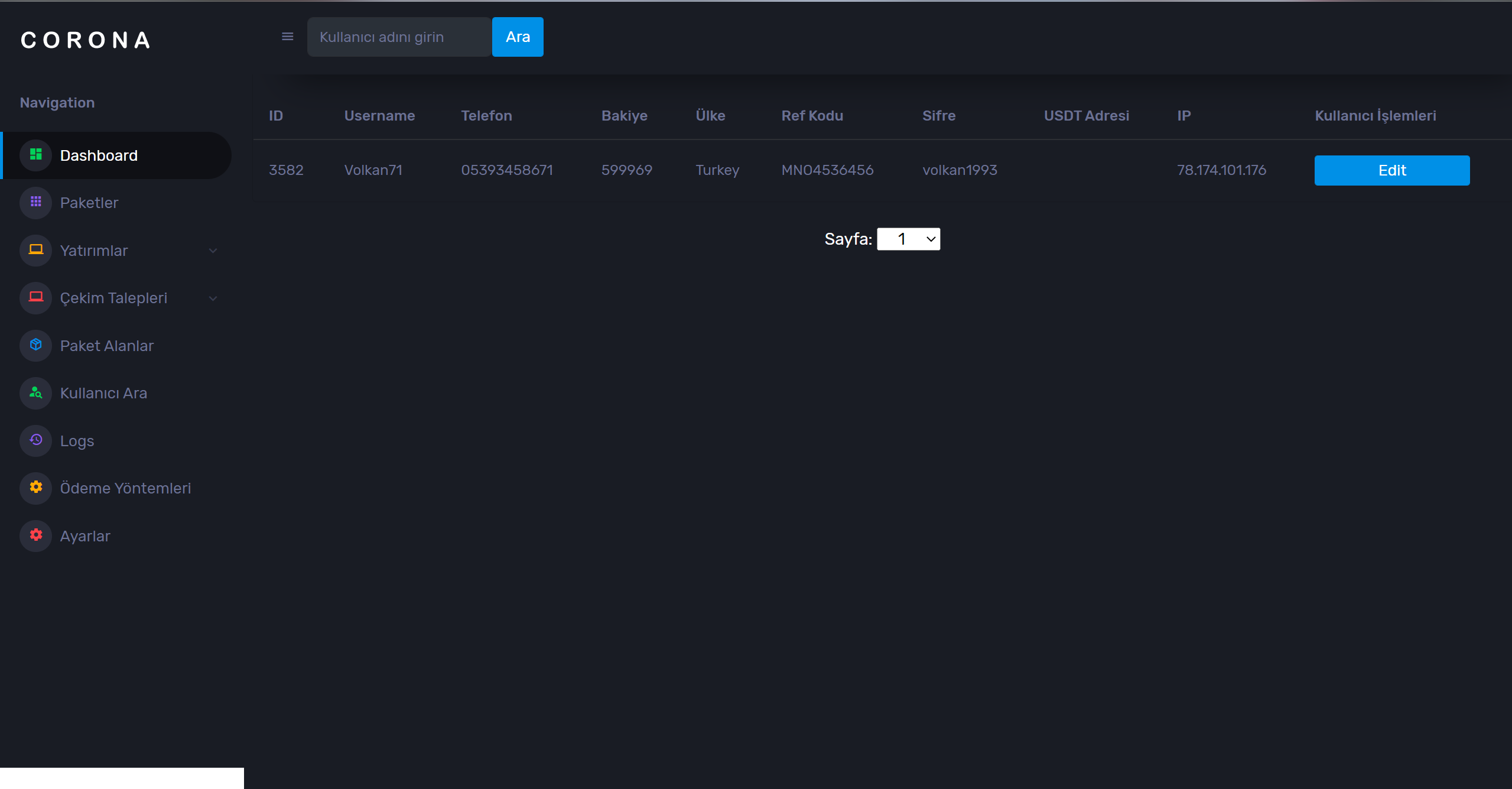Click the Dashboard navigation icon

[37, 155]
